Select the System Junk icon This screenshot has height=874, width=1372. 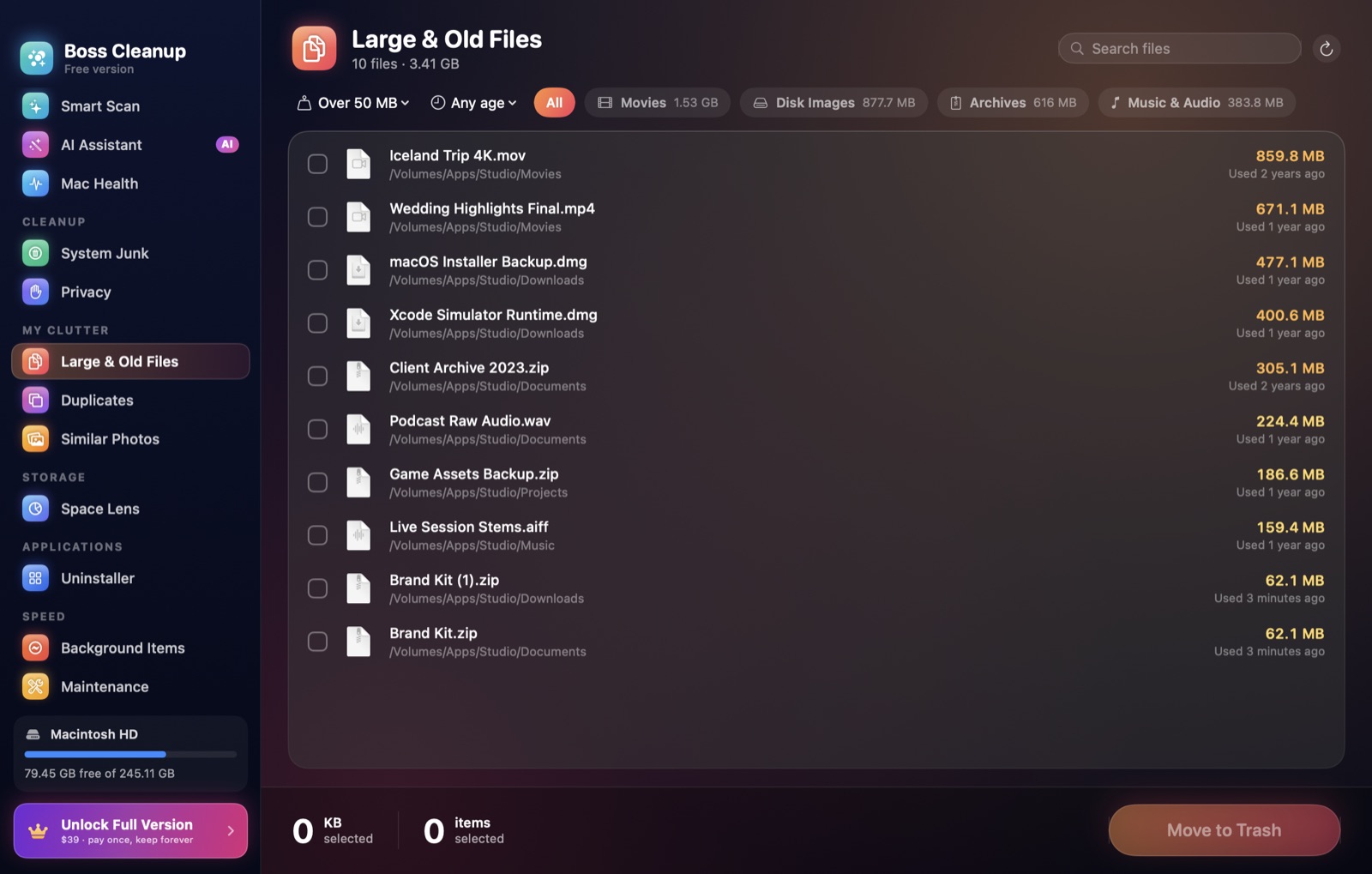[35, 253]
